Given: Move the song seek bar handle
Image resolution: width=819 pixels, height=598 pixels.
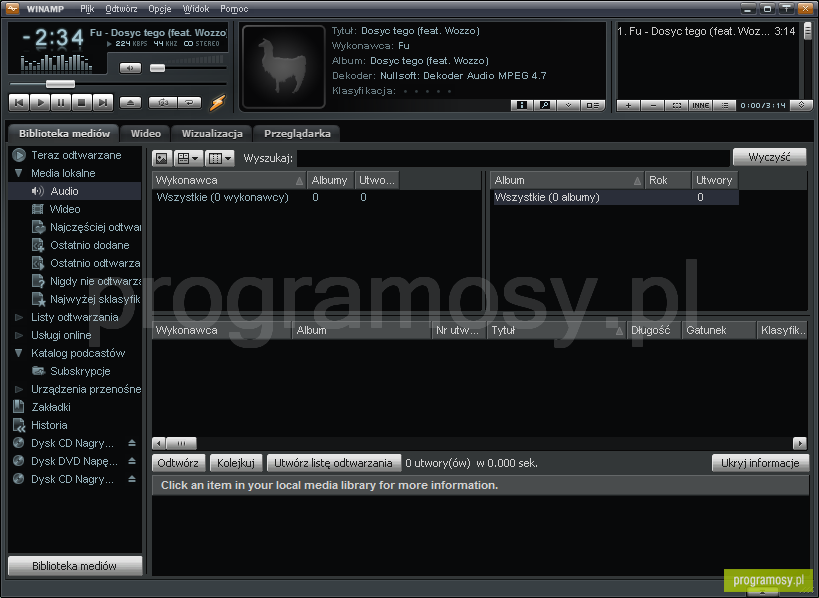Looking at the screenshot, I should [60, 84].
